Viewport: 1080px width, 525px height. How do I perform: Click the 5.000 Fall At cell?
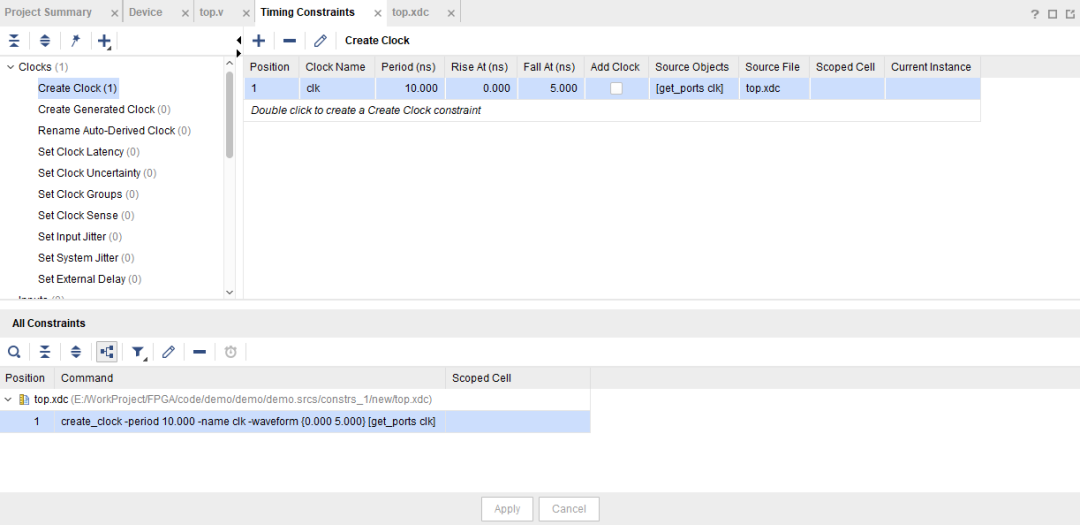(550, 88)
